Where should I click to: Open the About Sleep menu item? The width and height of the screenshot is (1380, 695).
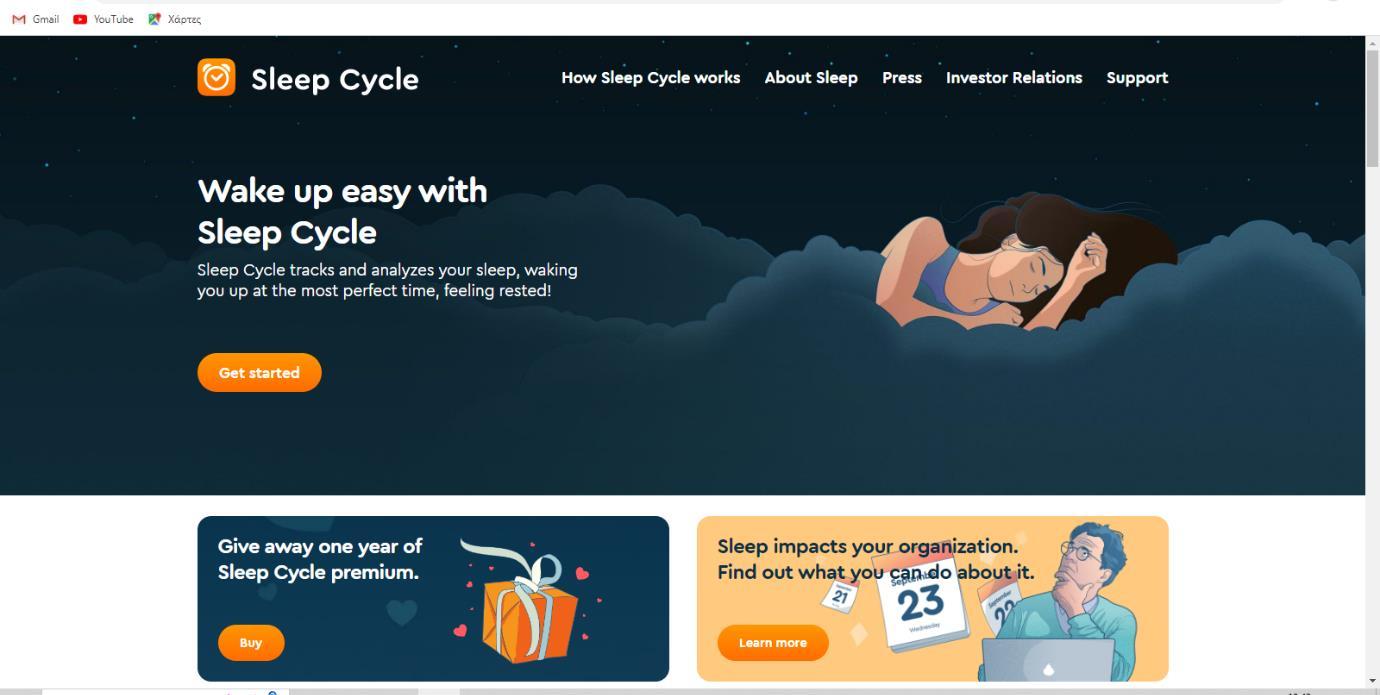tap(811, 77)
